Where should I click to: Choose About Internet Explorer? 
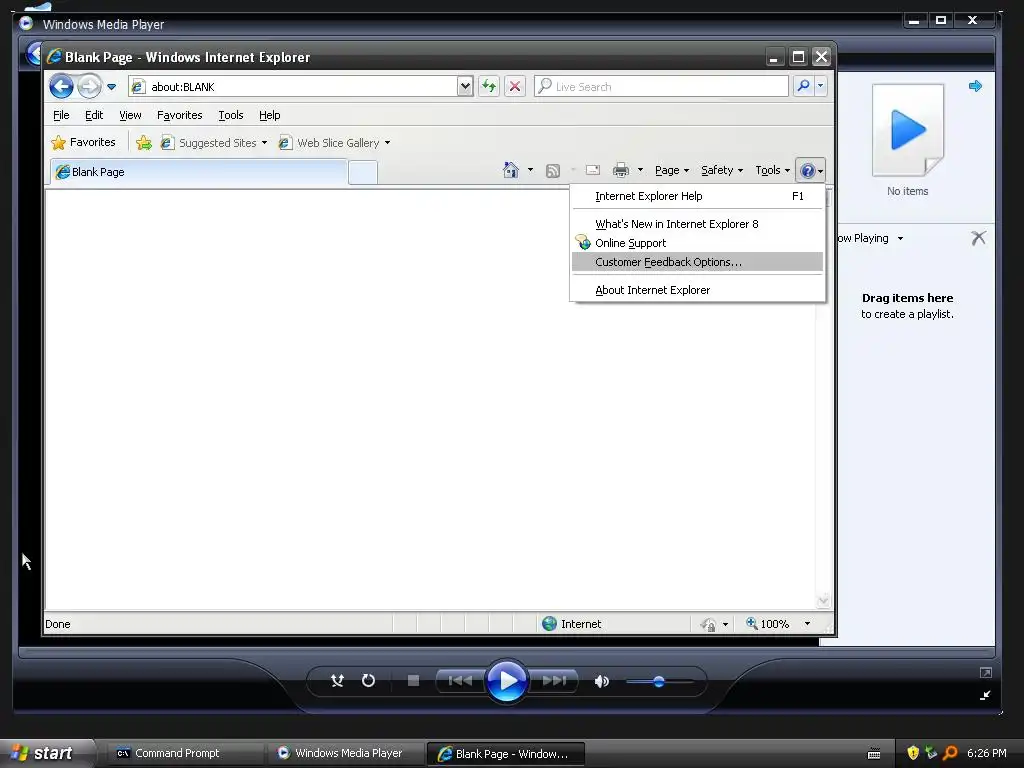click(x=697, y=290)
